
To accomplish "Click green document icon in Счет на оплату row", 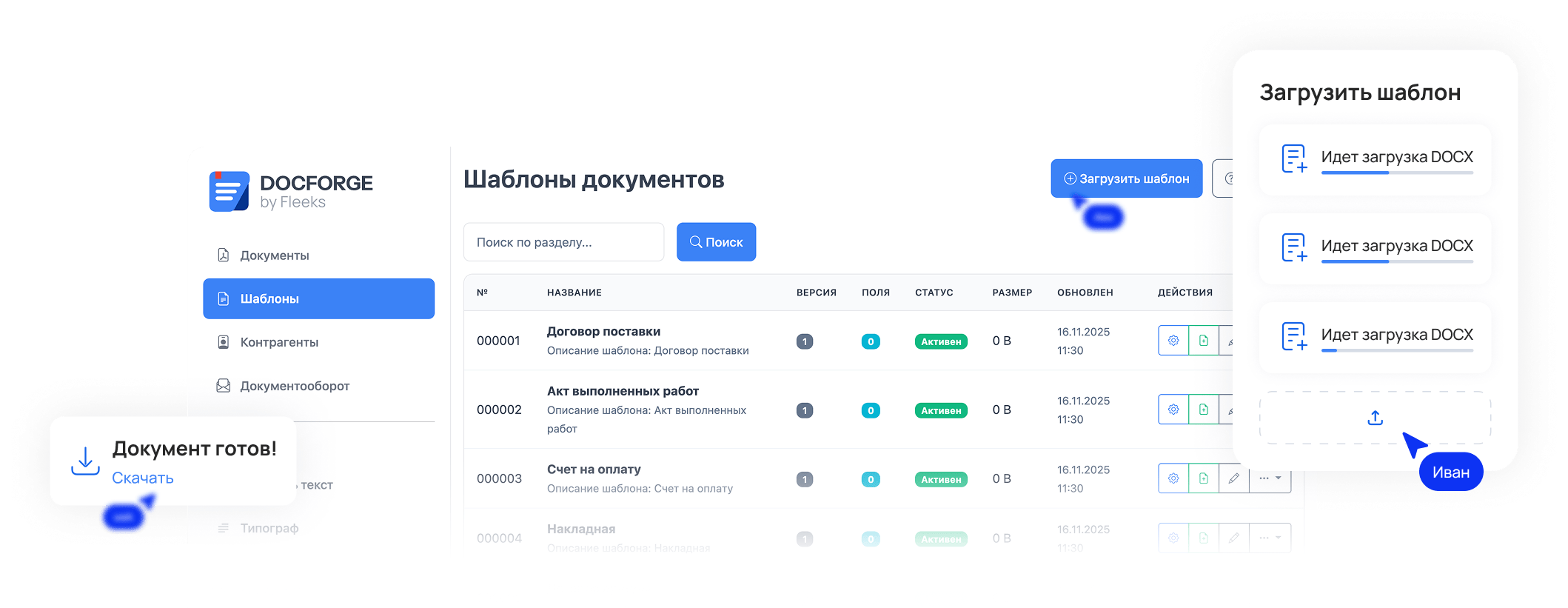I will click(1204, 478).
